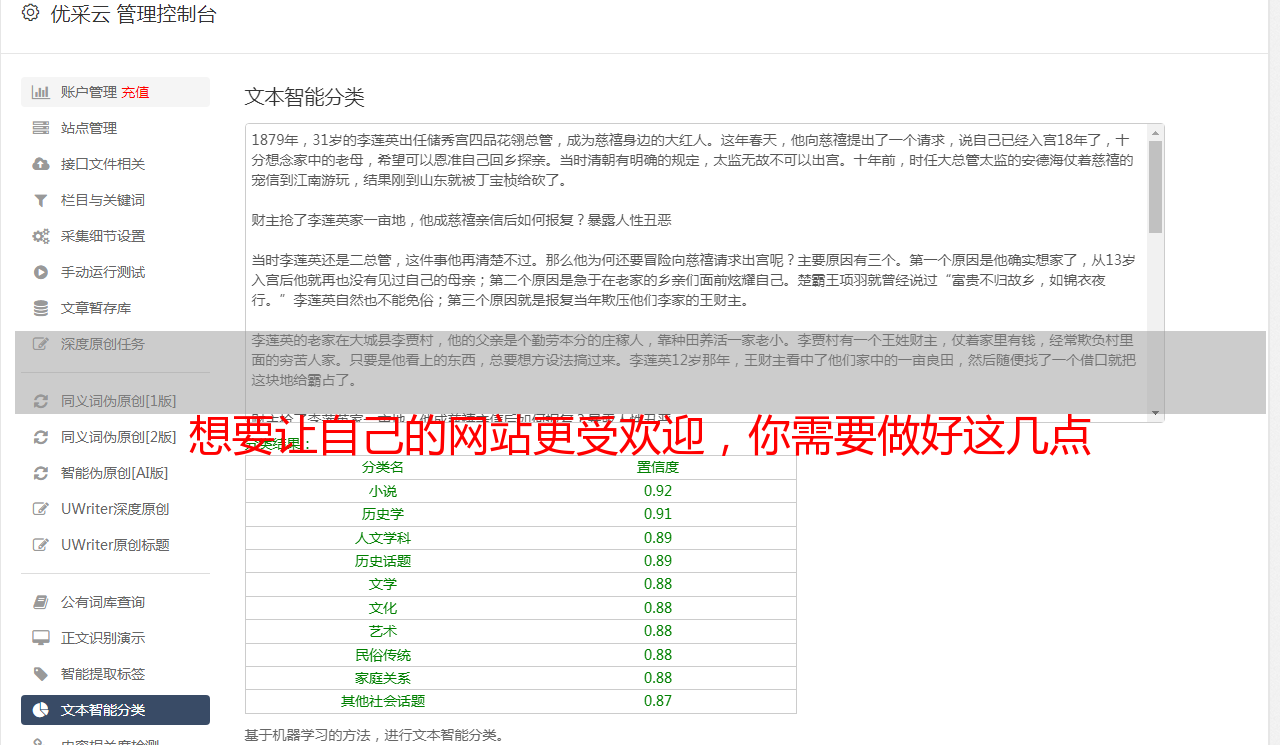Image resolution: width=1280 pixels, height=745 pixels.
Task: Click the database icon for 文章暂存库
Action: [x=41, y=308]
